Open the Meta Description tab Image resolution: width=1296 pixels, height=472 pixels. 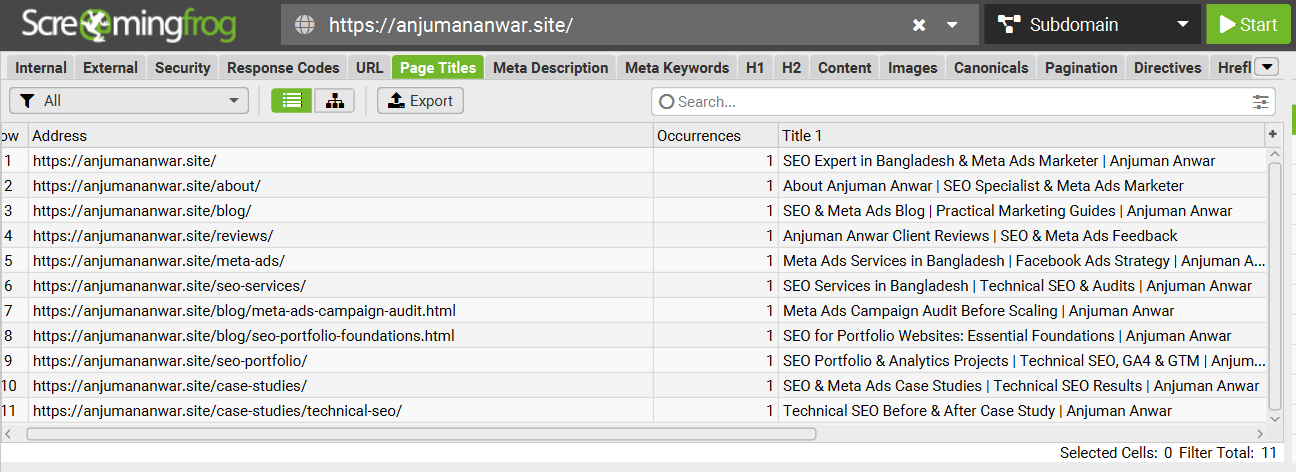[x=550, y=68]
